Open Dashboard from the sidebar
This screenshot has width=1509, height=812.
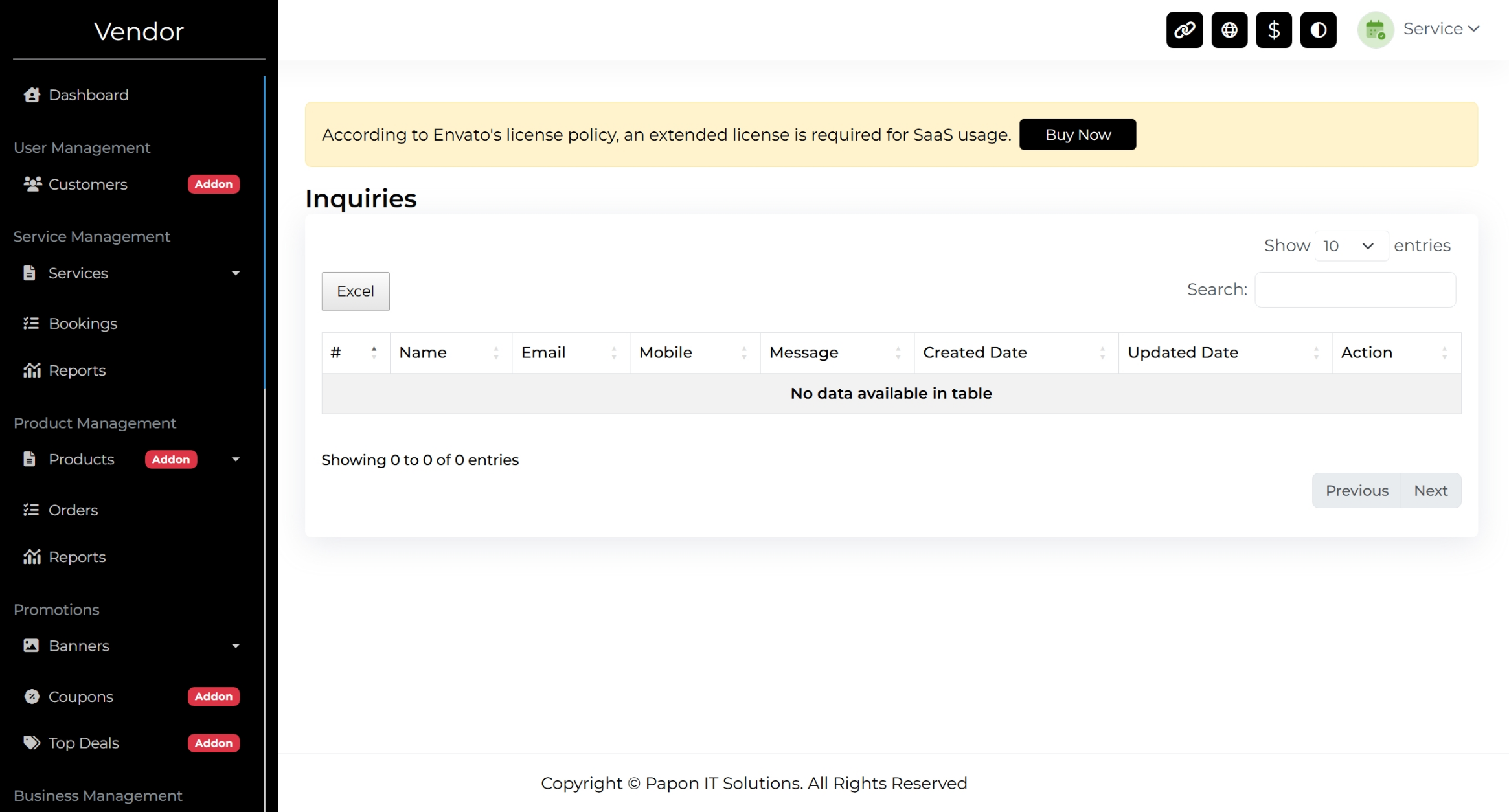coord(89,95)
